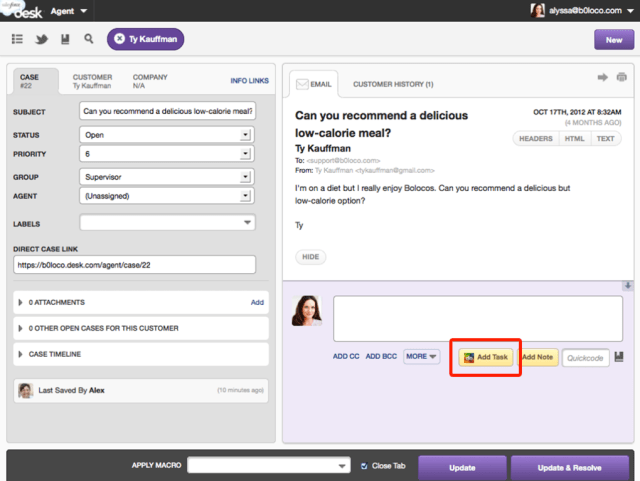This screenshot has height=481, width=640.
Task: Close the Ty Kauffman case tab
Action: (x=119, y=39)
